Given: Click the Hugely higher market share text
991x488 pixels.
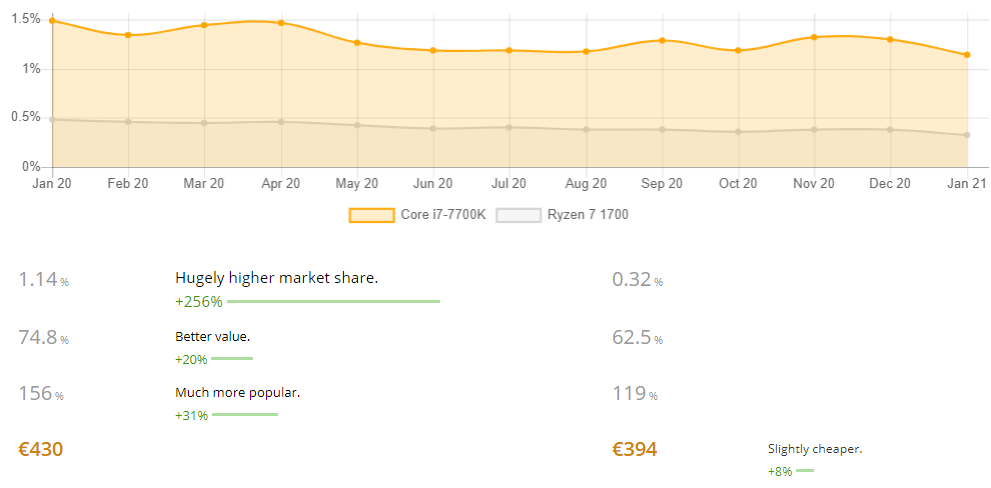Looking at the screenshot, I should 276,278.
